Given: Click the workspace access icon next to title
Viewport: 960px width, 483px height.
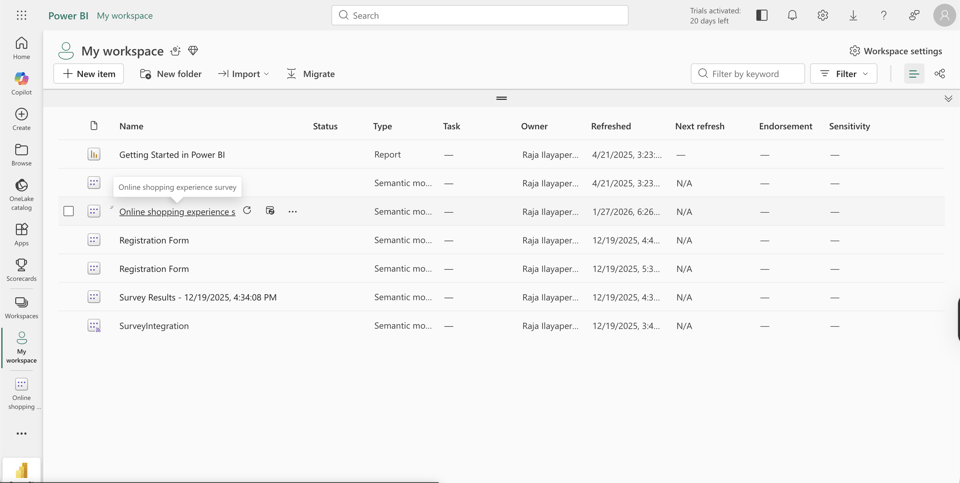Looking at the screenshot, I should coord(176,51).
